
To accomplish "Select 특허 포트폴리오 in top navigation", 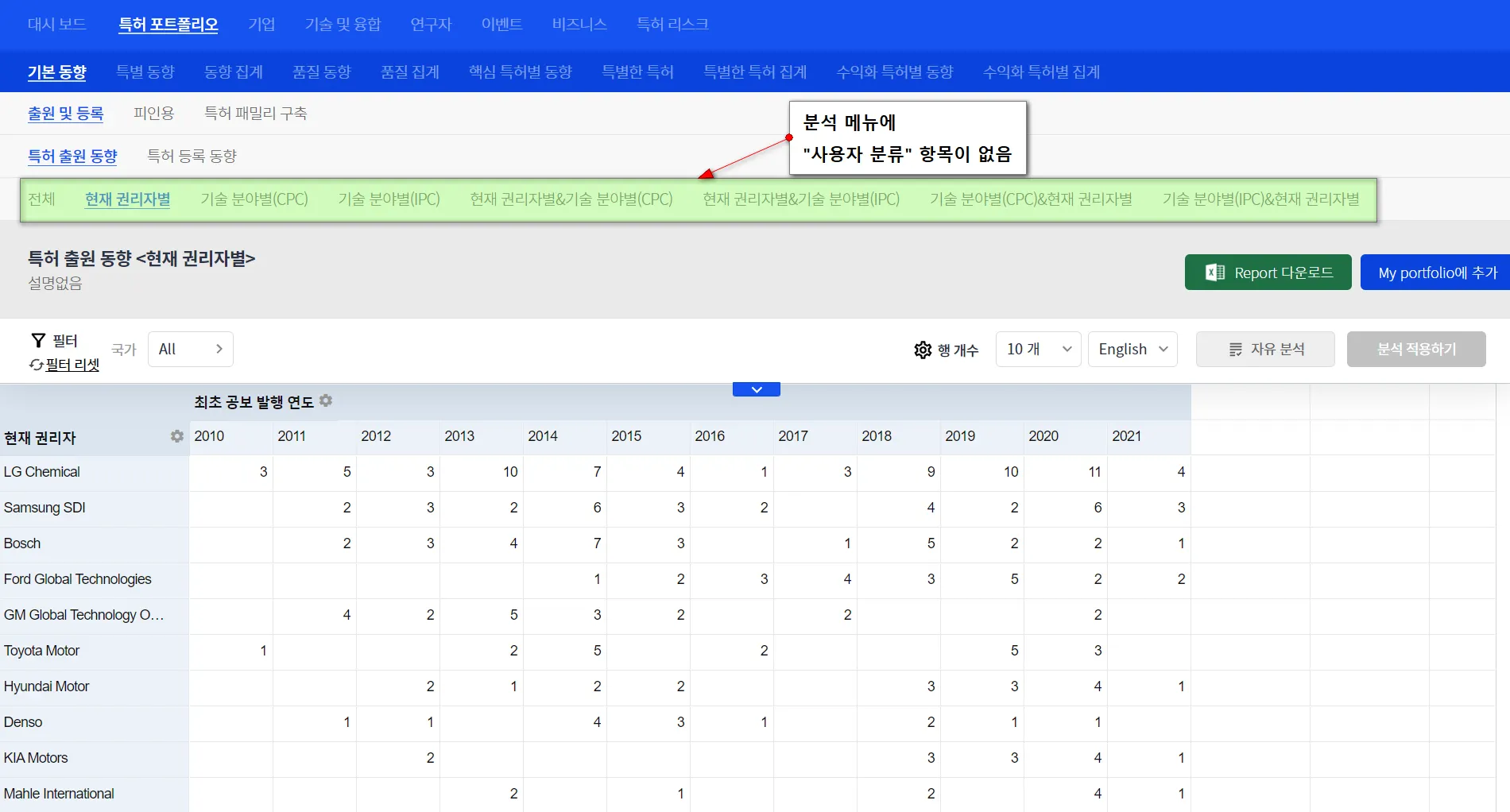I will point(168,24).
